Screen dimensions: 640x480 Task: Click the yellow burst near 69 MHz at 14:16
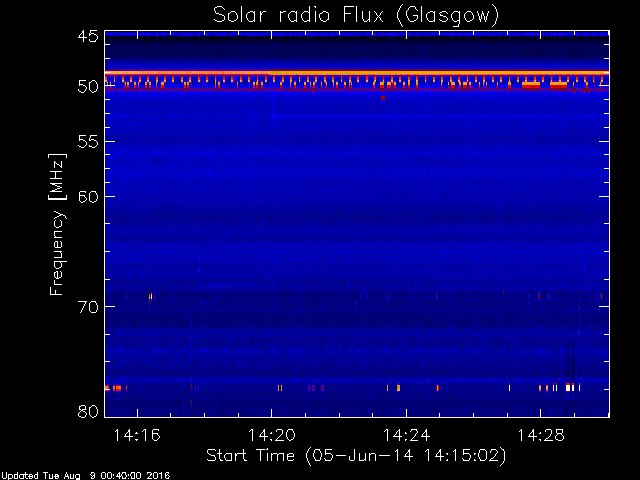pos(151,296)
